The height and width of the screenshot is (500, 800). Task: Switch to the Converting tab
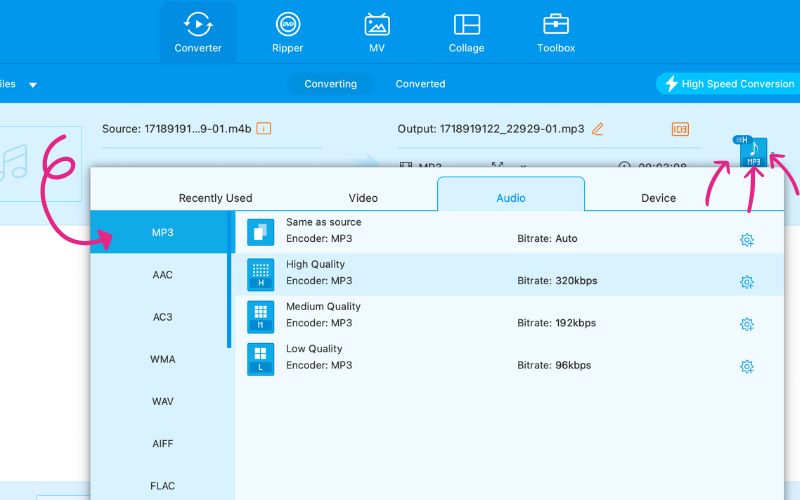[x=331, y=84]
